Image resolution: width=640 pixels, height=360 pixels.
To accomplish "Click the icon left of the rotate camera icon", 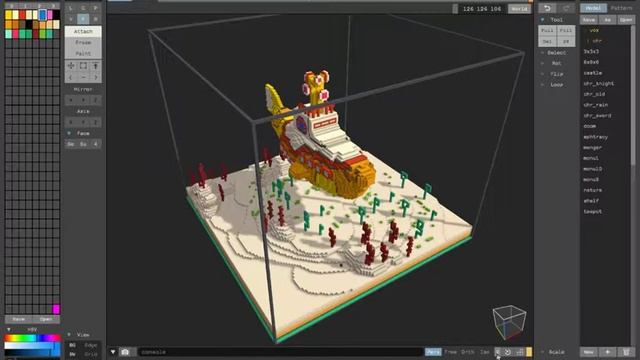I will pos(498,352).
